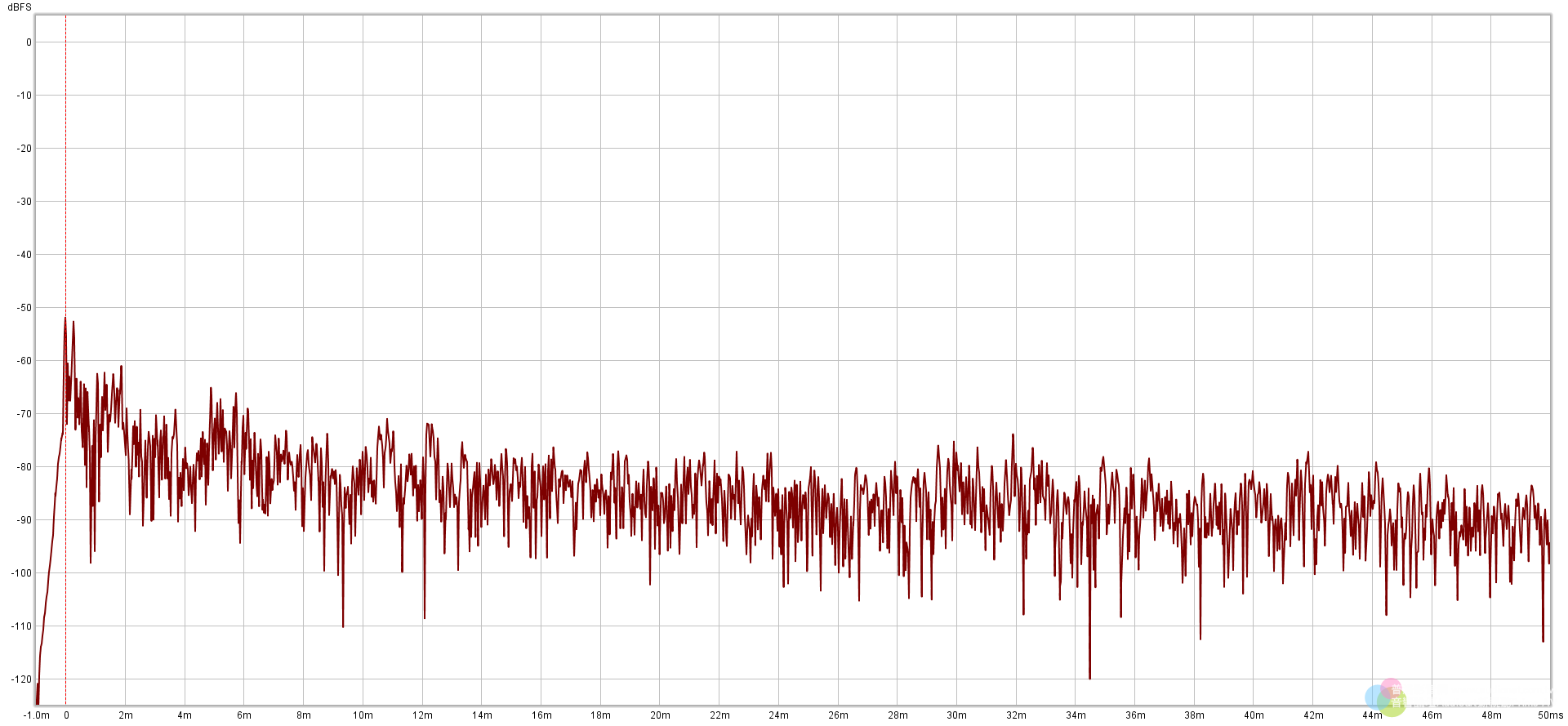Select the -10 level axis label
Image resolution: width=1568 pixels, height=726 pixels.
(24, 96)
